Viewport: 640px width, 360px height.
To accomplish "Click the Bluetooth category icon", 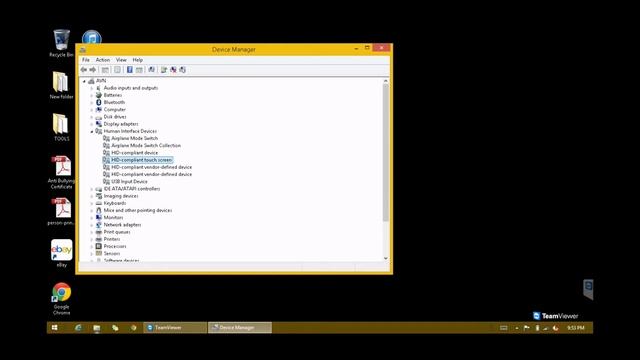I will tap(99, 102).
